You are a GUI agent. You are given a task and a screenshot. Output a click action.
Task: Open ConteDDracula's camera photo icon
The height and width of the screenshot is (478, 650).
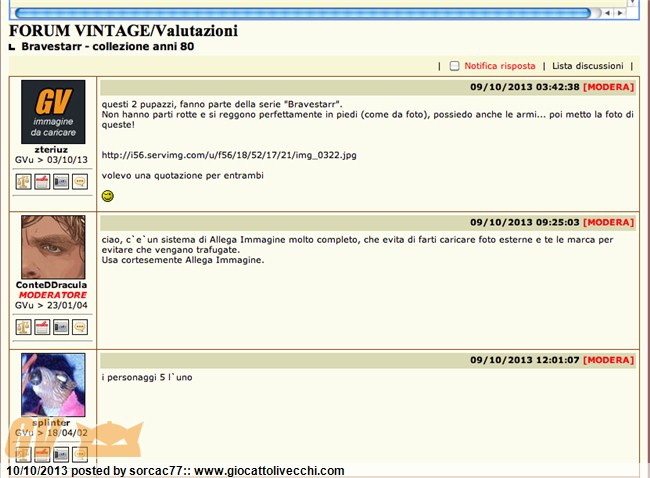click(x=61, y=327)
